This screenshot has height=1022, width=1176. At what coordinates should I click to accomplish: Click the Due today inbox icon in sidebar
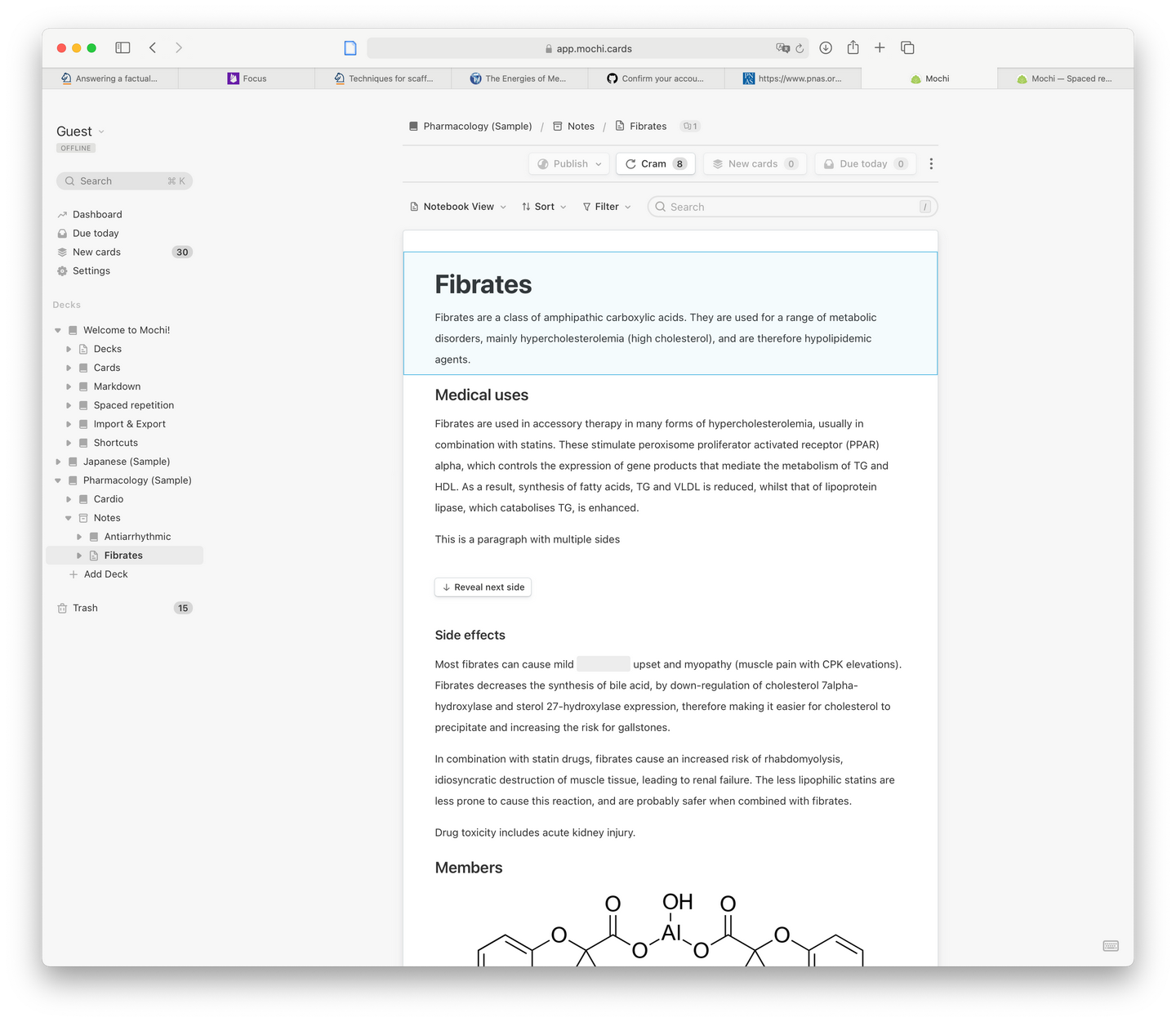pyautogui.click(x=62, y=234)
